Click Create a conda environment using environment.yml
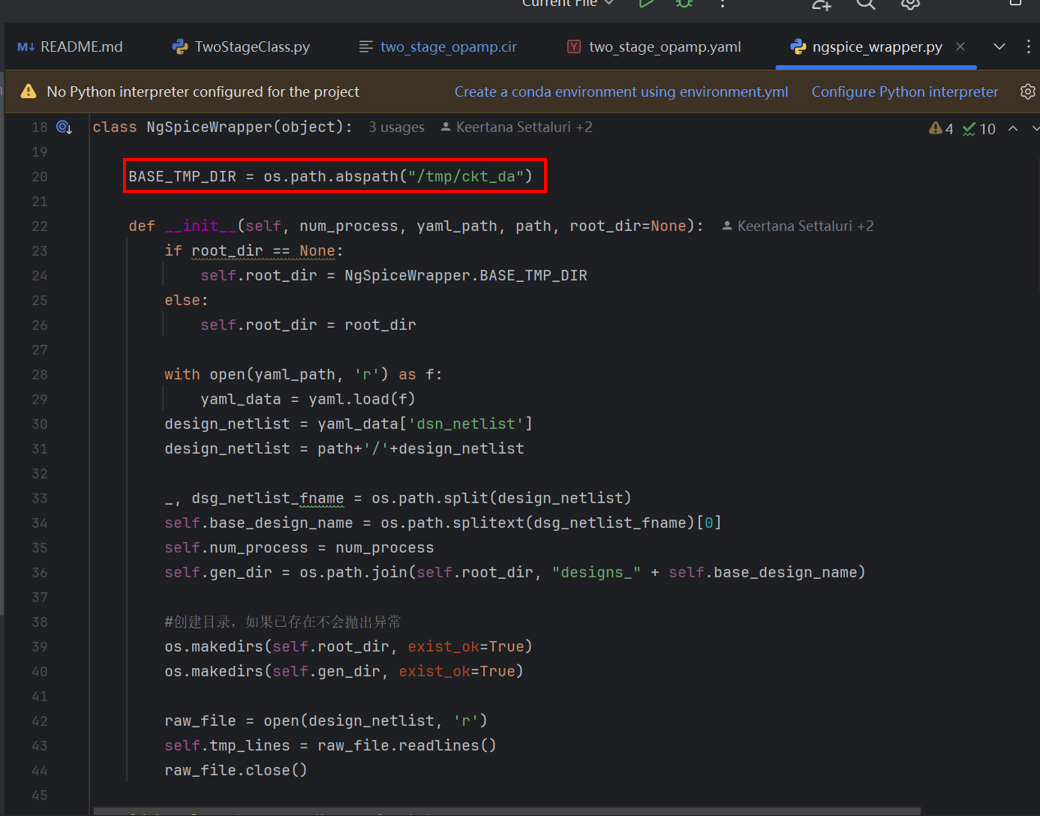 (x=621, y=92)
